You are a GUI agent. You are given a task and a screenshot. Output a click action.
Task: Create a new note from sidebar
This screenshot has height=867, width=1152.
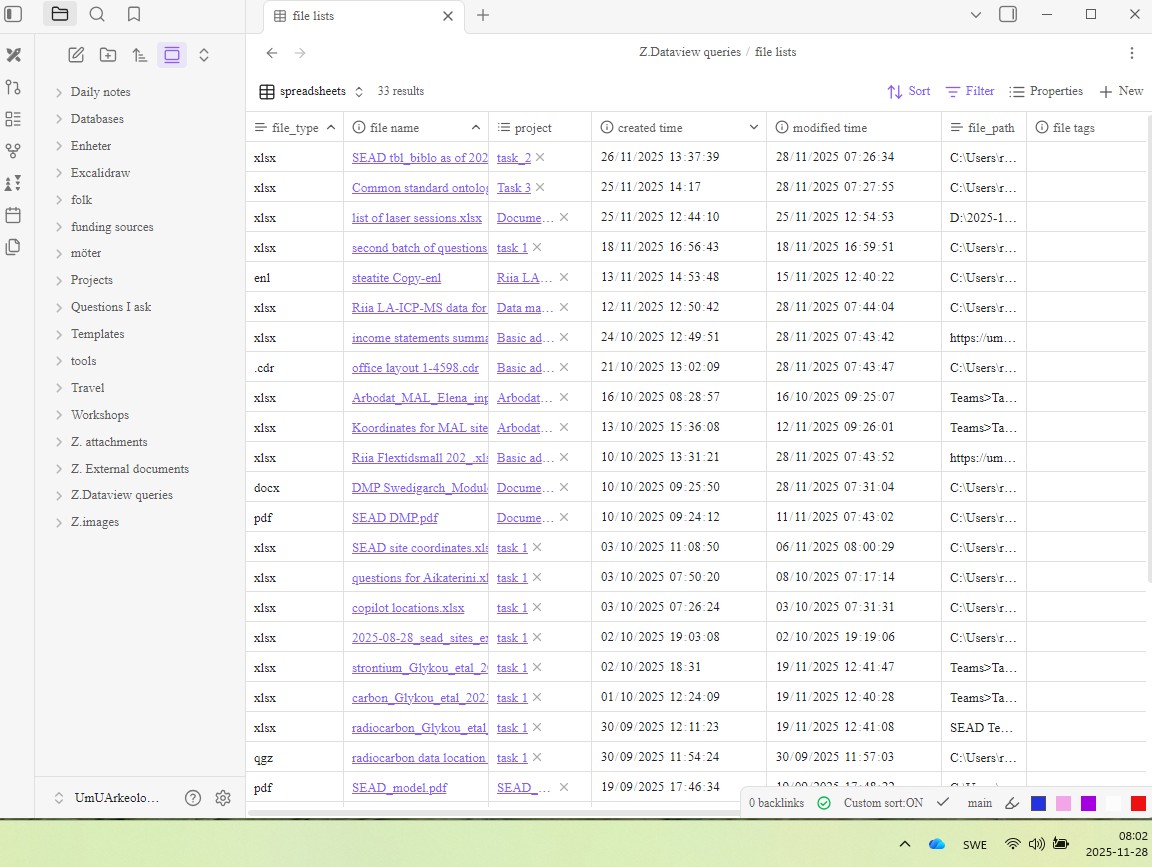click(76, 55)
